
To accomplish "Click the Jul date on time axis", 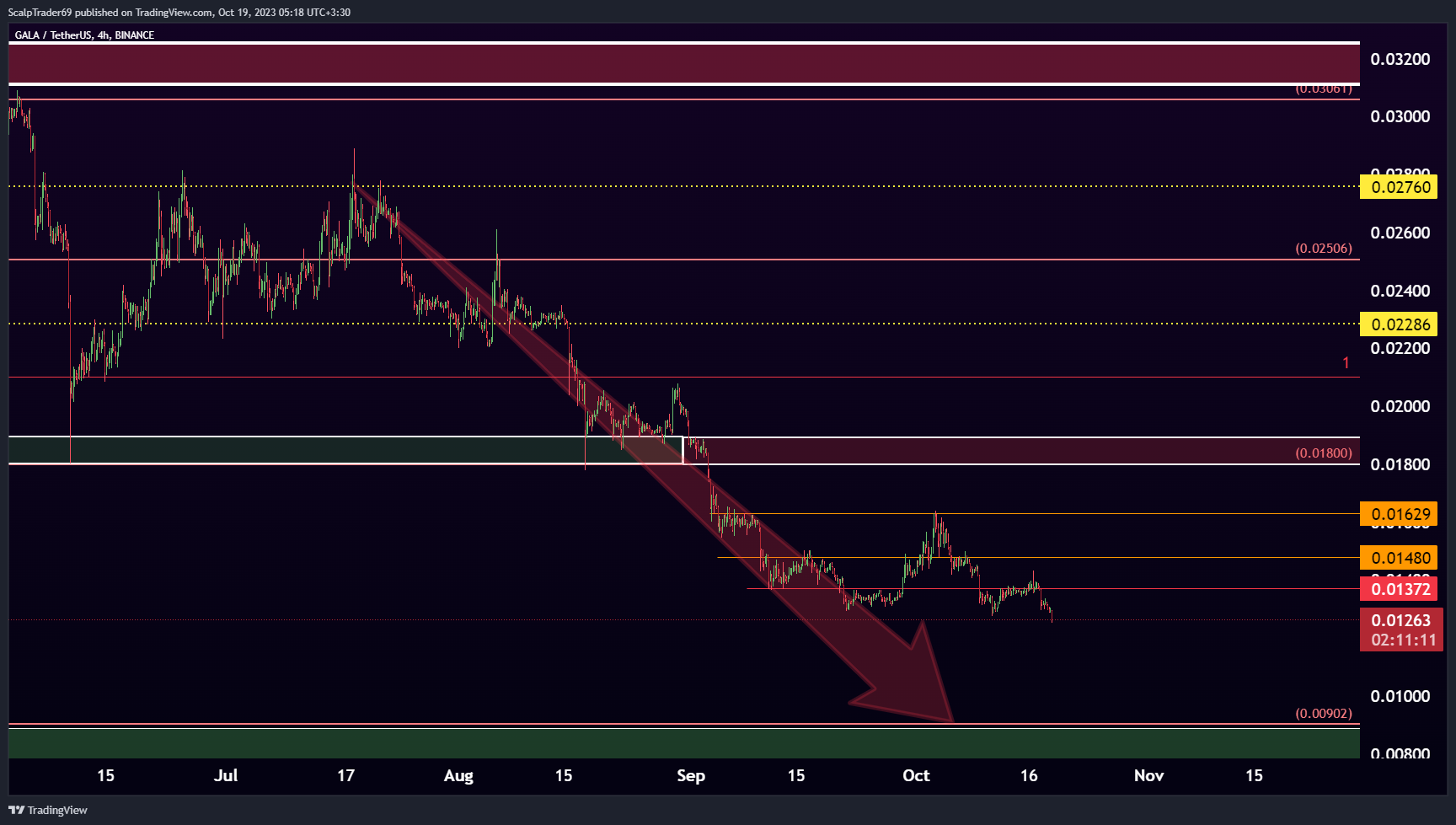I will [x=226, y=775].
